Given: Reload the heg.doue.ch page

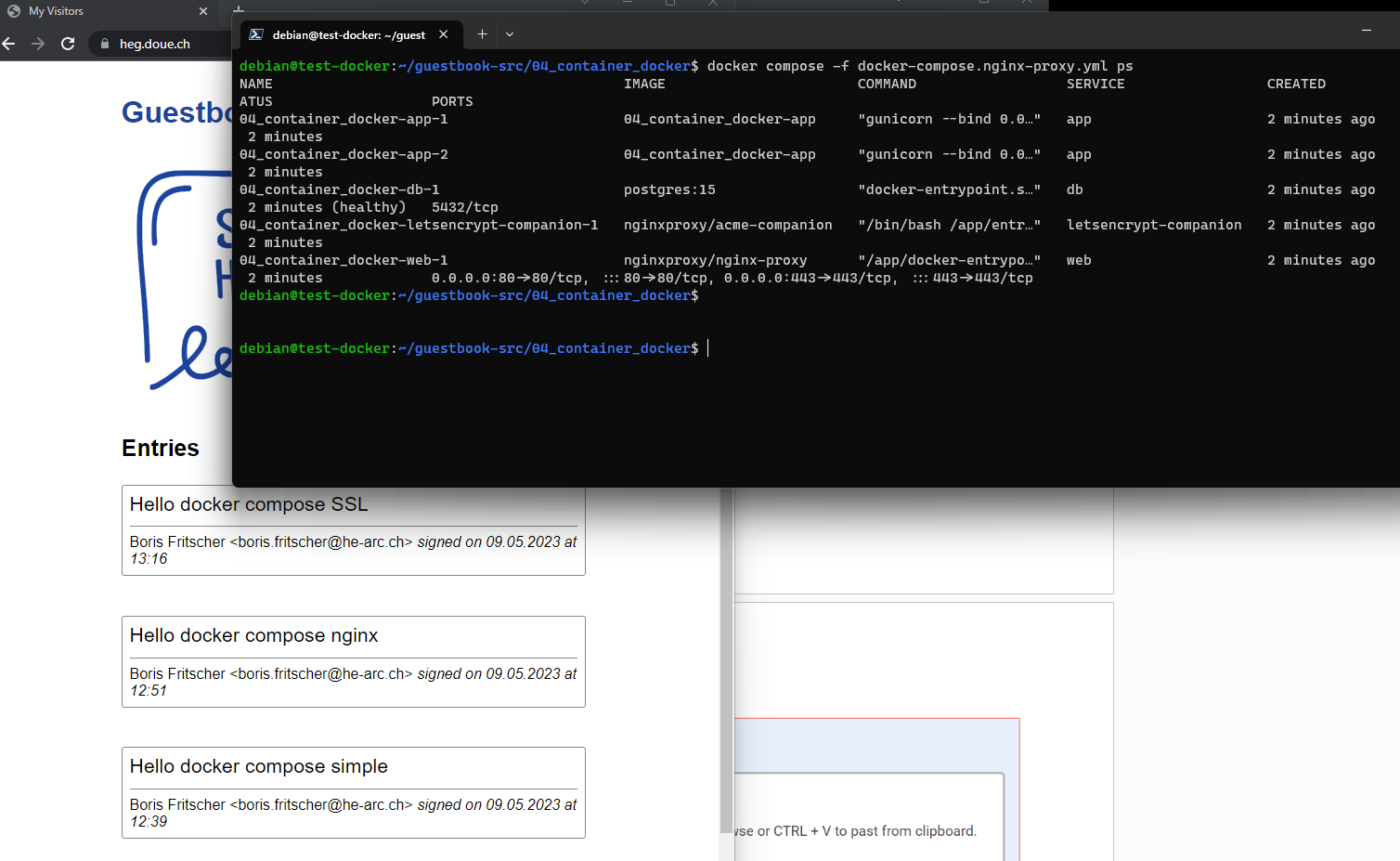Looking at the screenshot, I should pos(68,44).
